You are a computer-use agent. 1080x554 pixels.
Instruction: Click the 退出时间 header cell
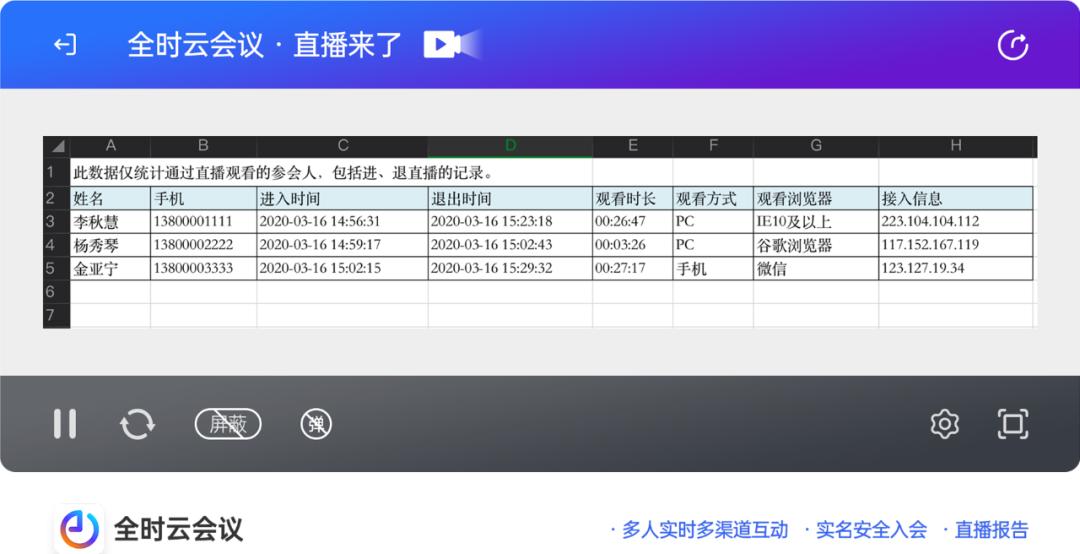510,198
